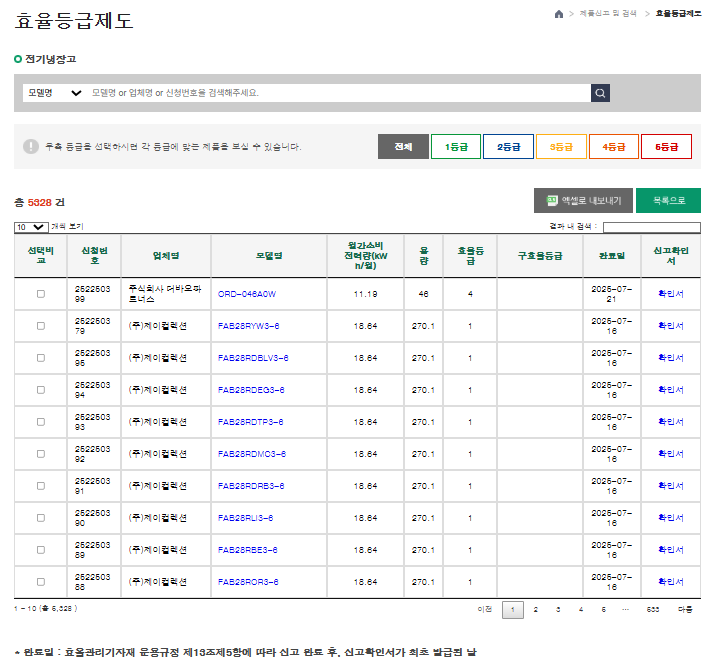Screen dimensions: 714x669
Task: Sort by 효율등급 column header
Action: (470, 256)
